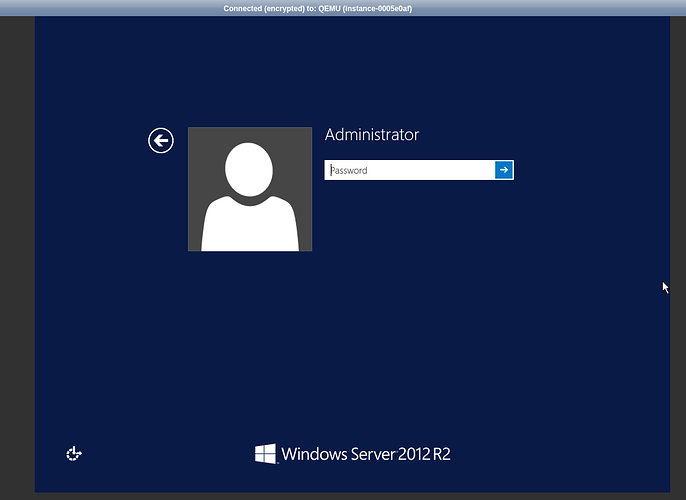The image size is (686, 500).
Task: Click the Administrator profile picture
Action: (x=249, y=189)
